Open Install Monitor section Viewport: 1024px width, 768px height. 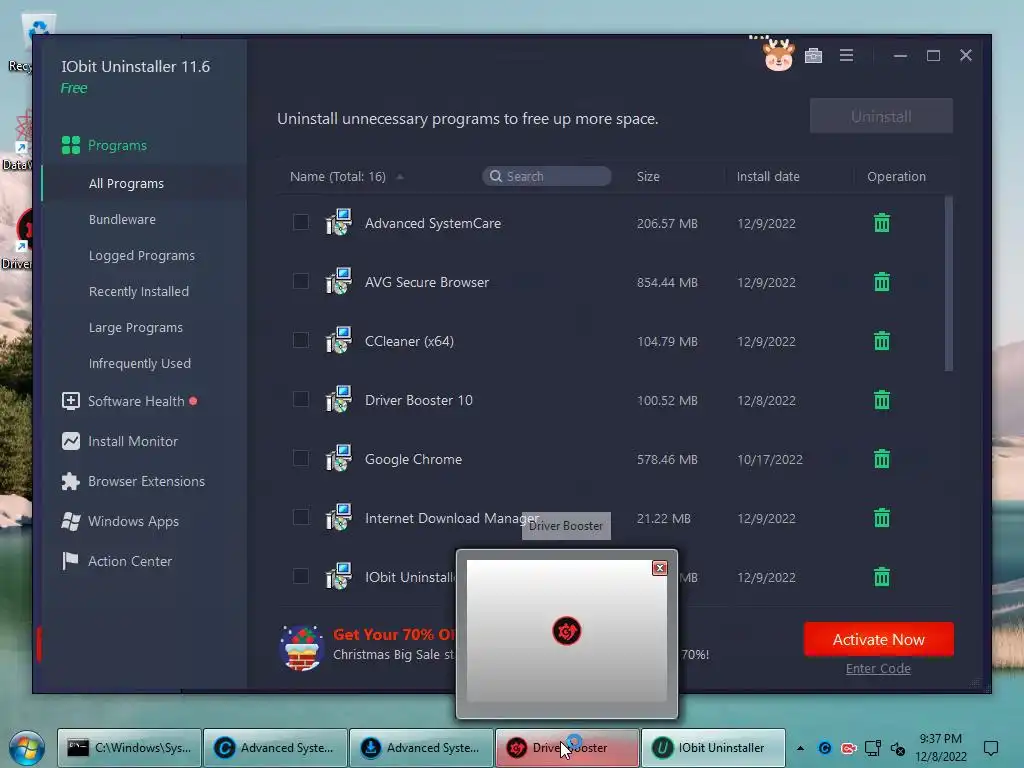(x=120, y=441)
